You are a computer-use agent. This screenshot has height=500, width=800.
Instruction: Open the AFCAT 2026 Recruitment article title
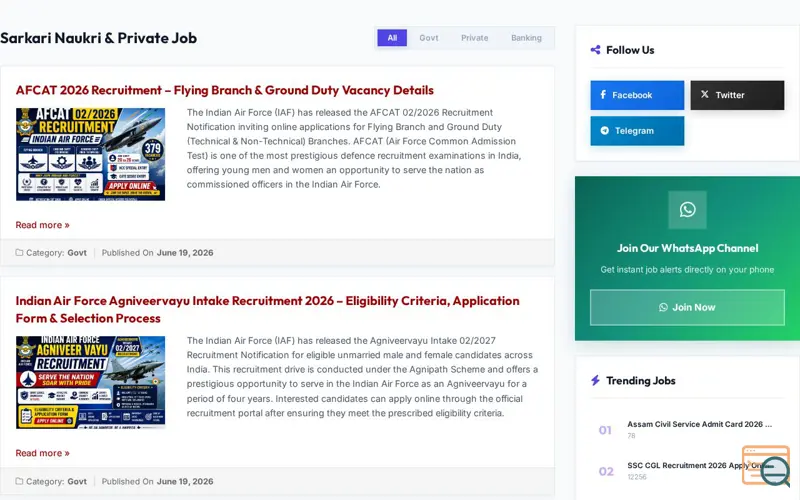pyautogui.click(x=224, y=90)
